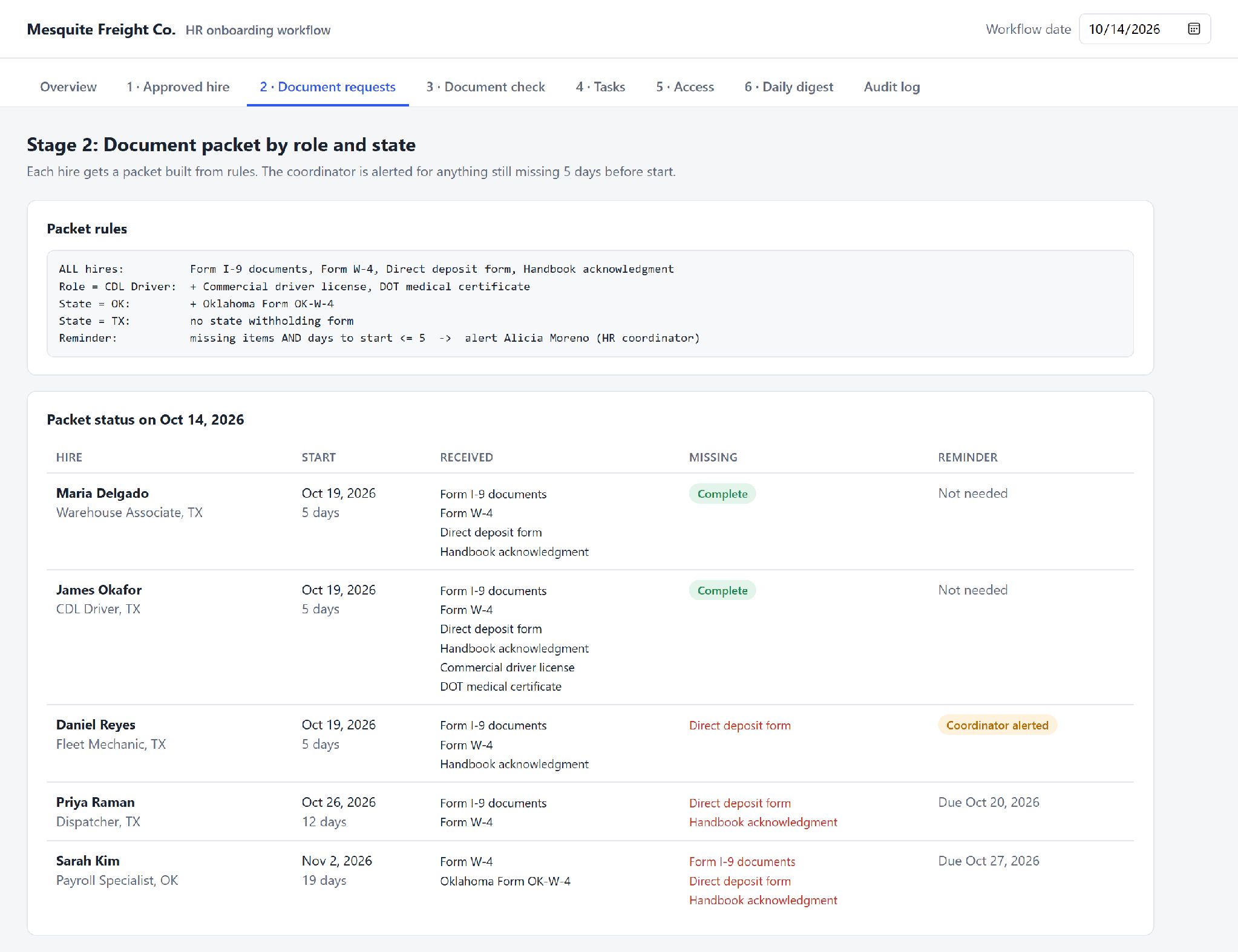Click James Okafor's Commercial driver license item
This screenshot has width=1238, height=952.
(x=507, y=667)
